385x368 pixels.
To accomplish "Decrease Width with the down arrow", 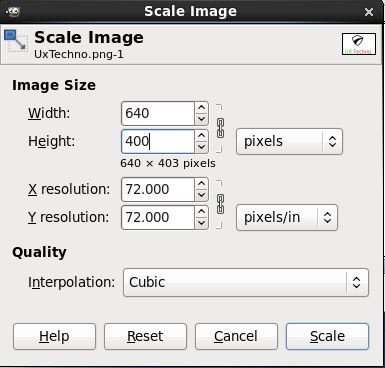I will (201, 119).
